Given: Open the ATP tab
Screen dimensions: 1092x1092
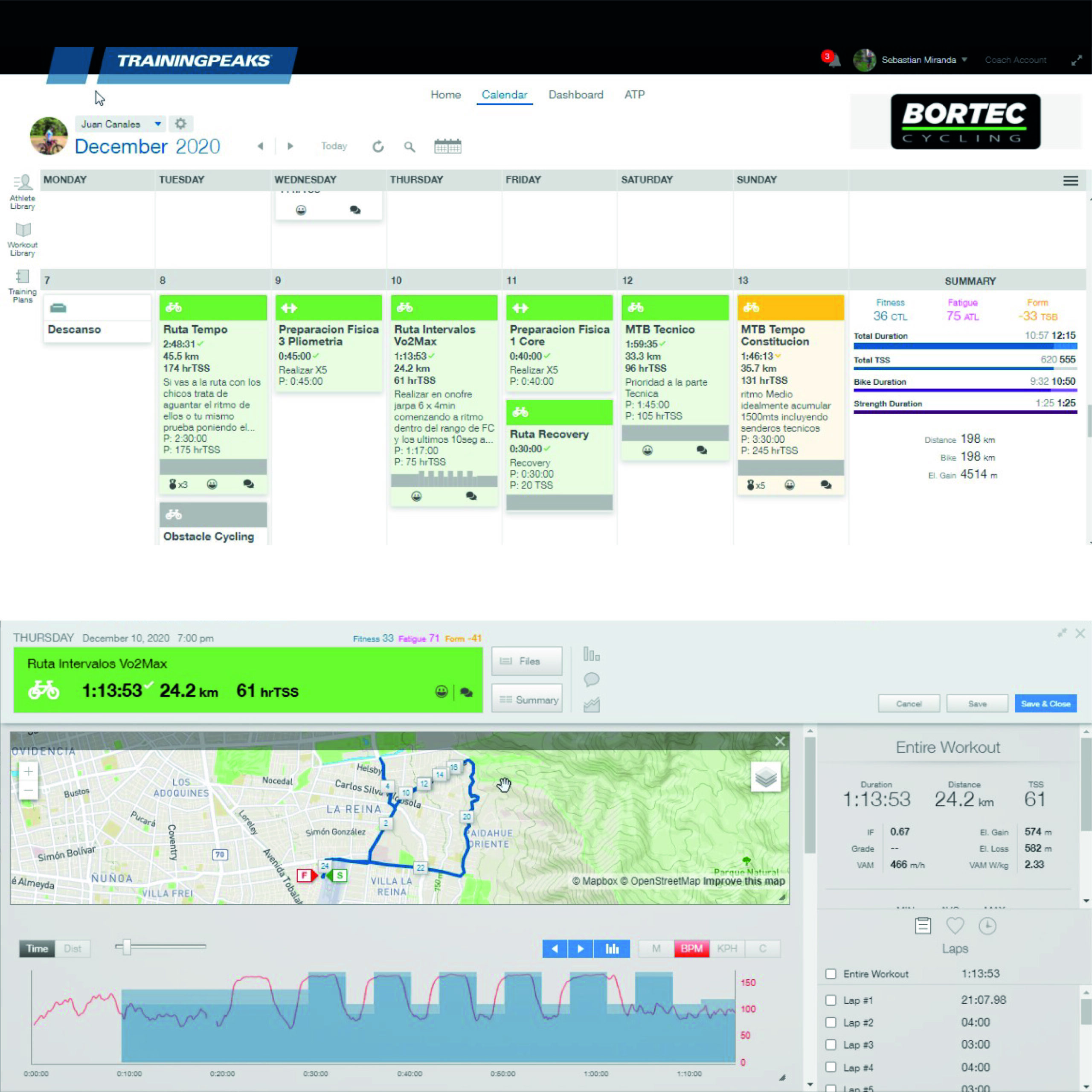Looking at the screenshot, I should [634, 95].
